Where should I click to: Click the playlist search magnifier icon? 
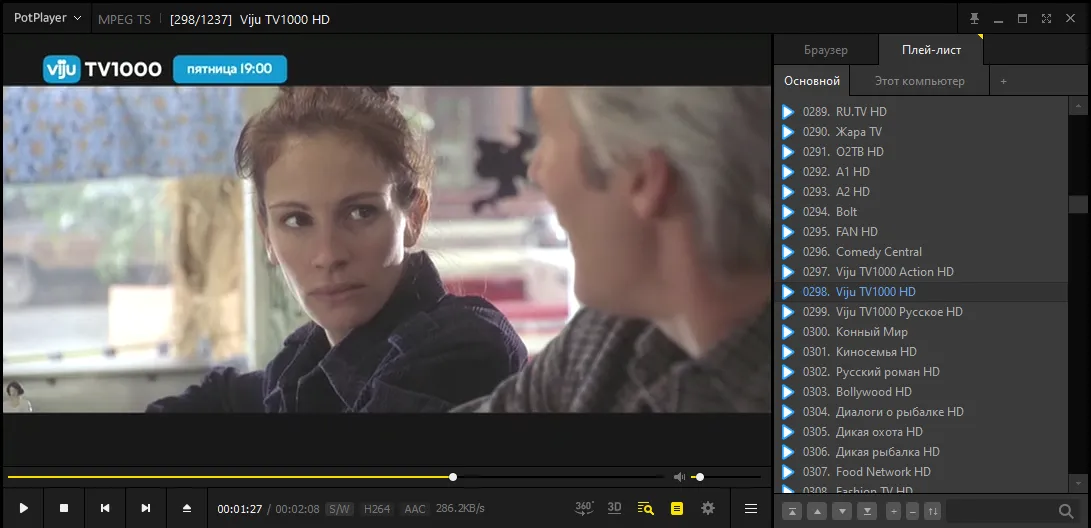(x=1066, y=511)
